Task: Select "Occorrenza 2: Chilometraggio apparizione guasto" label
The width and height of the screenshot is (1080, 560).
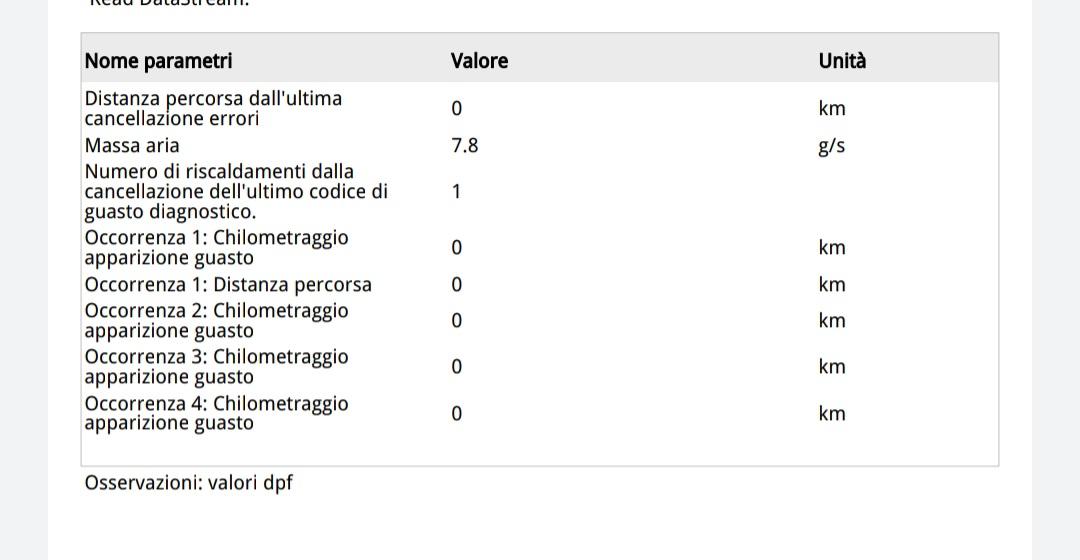Action: 216,320
